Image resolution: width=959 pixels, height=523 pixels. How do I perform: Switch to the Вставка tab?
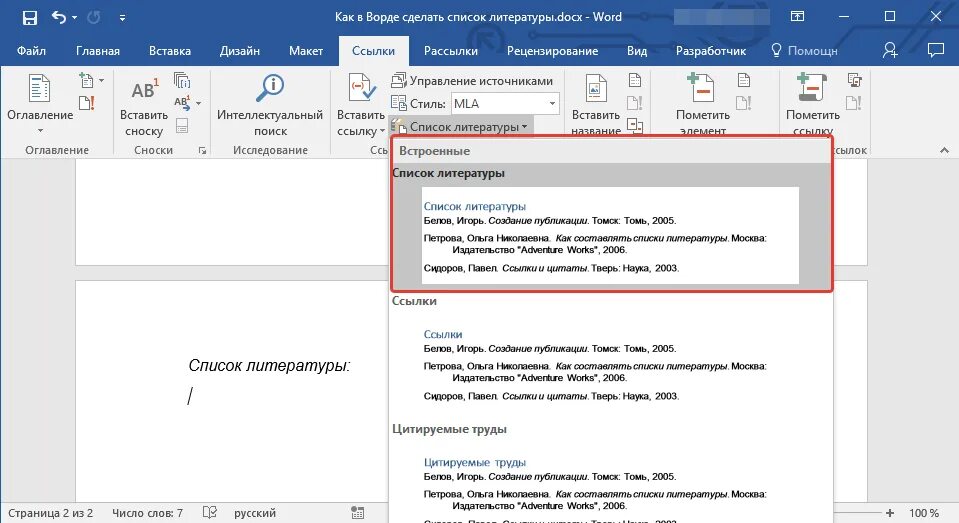click(x=170, y=51)
